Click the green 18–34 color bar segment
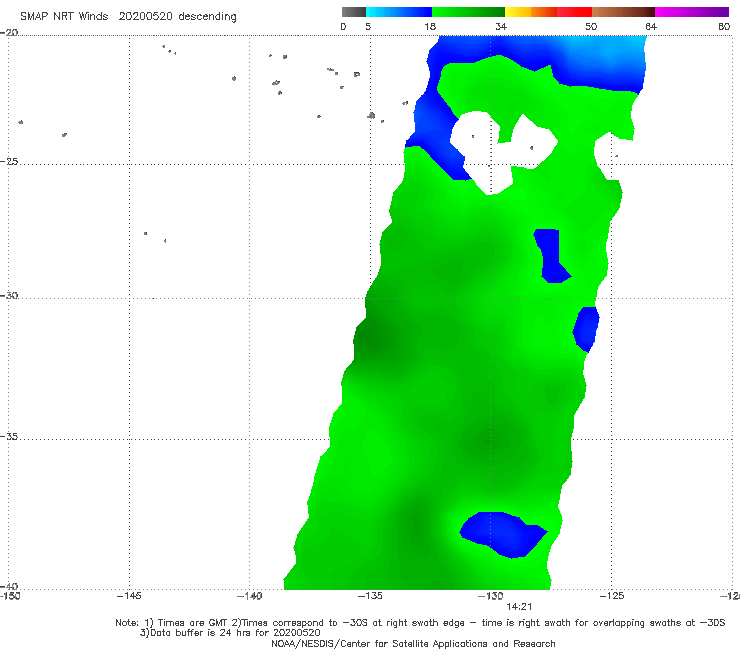The image size is (740, 650). [x=468, y=12]
